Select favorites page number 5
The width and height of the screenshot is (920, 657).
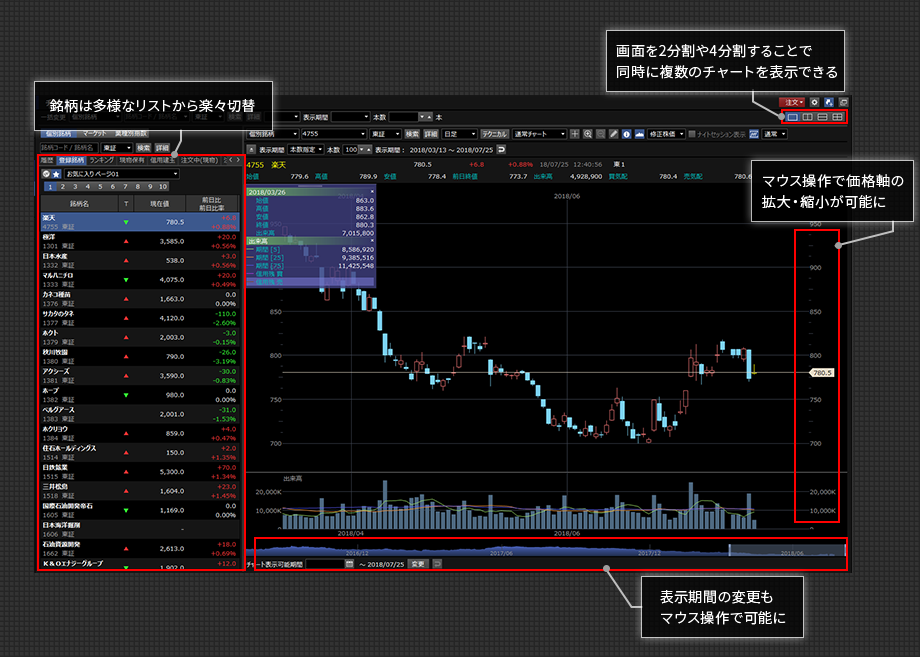coord(100,187)
